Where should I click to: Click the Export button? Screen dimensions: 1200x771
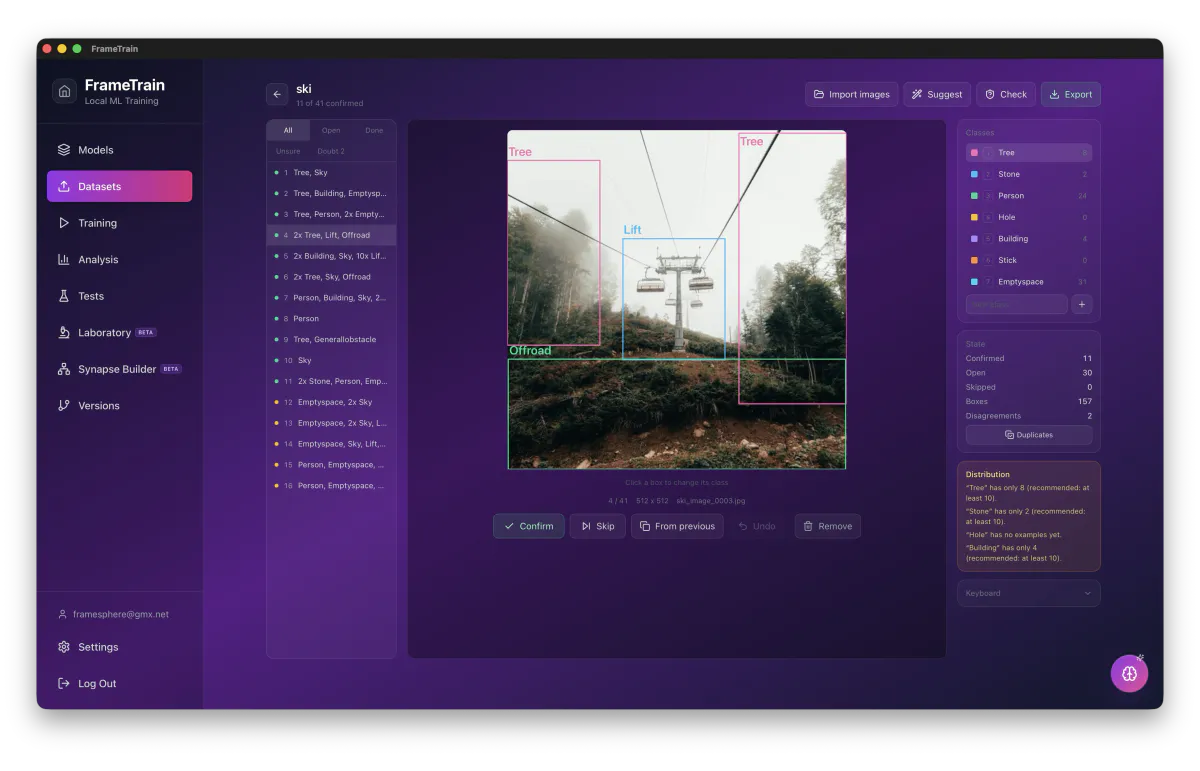1071,94
